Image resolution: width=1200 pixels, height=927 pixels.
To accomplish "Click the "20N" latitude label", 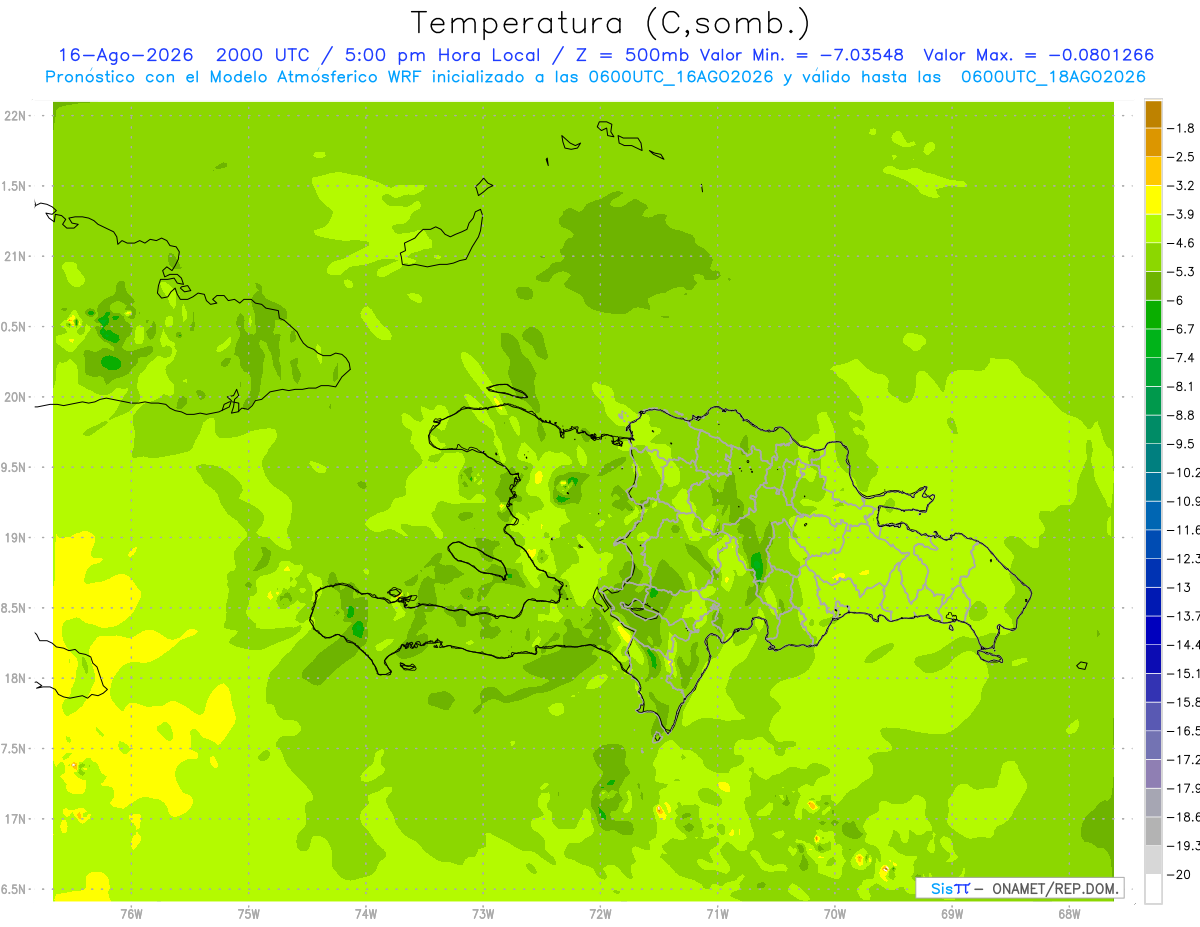I will [x=15, y=397].
